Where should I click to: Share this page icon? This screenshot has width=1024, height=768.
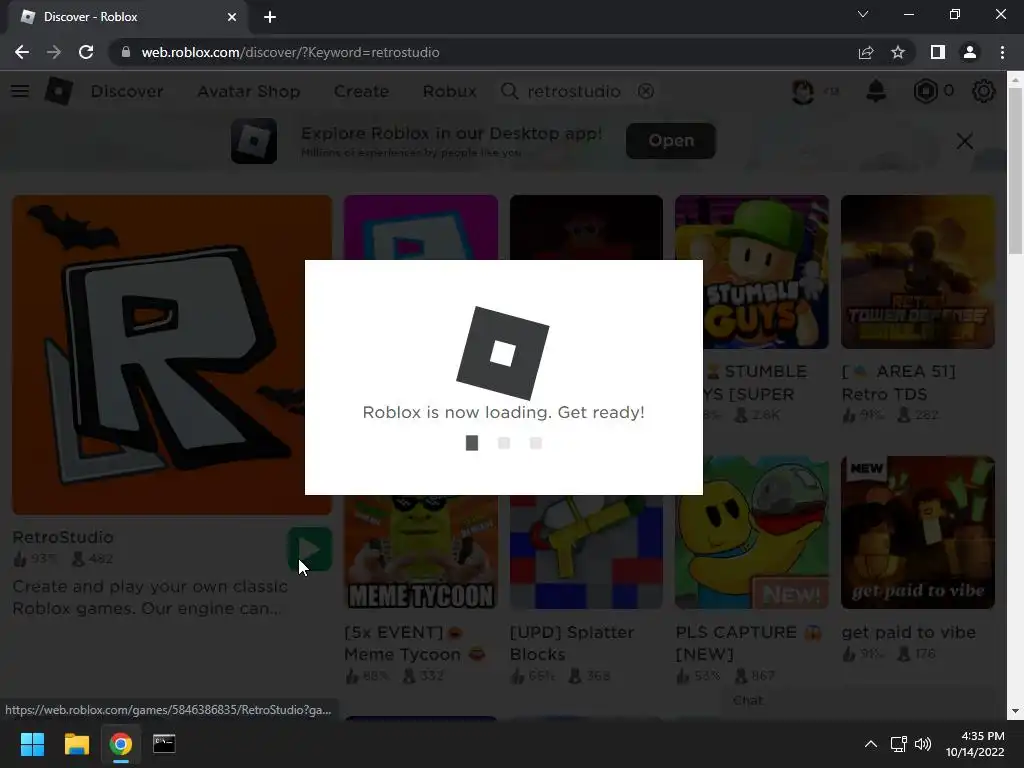pos(866,52)
